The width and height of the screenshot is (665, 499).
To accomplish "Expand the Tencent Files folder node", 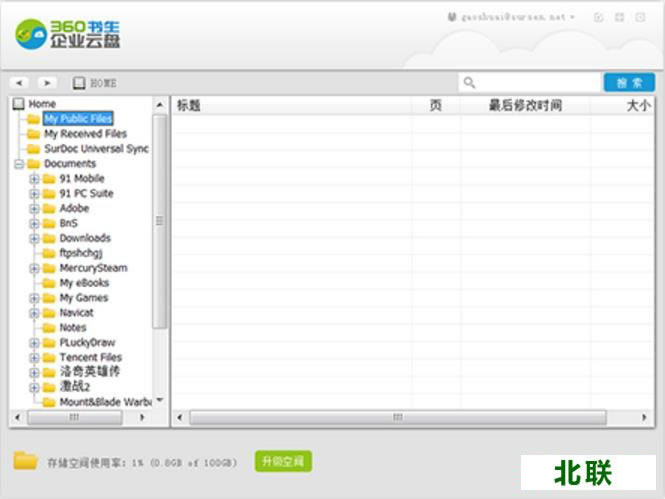I will pyautogui.click(x=34, y=357).
